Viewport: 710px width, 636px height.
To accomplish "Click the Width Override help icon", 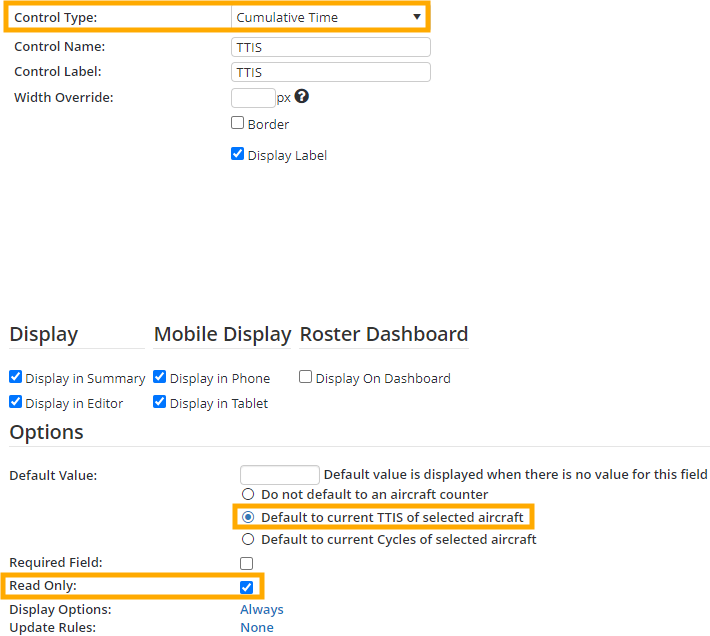I will click(x=301, y=97).
